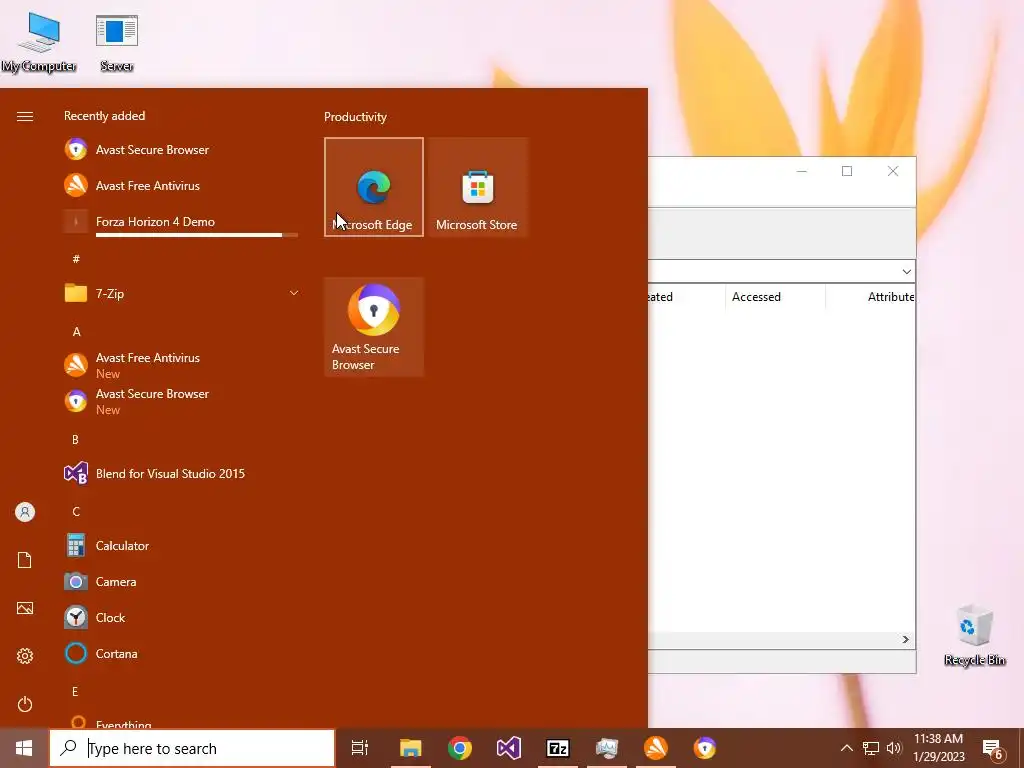Screen dimensions: 1024x768
Task: Open the Clock app
Action: (182, 617)
